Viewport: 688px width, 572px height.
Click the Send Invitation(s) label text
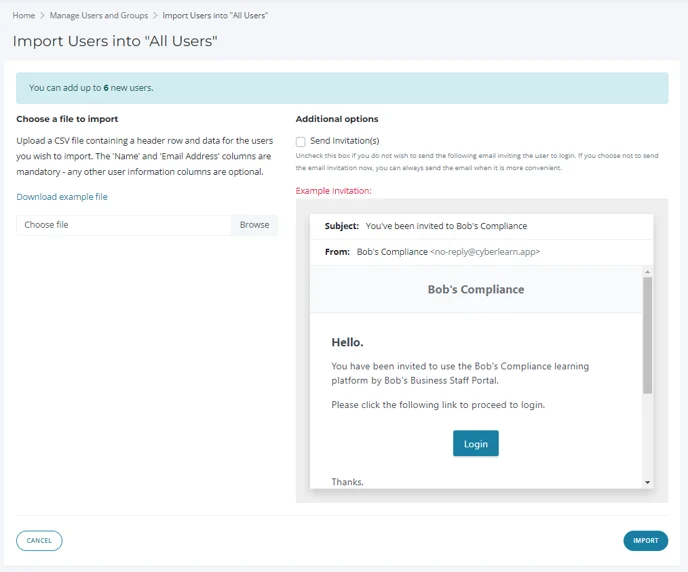coord(344,142)
